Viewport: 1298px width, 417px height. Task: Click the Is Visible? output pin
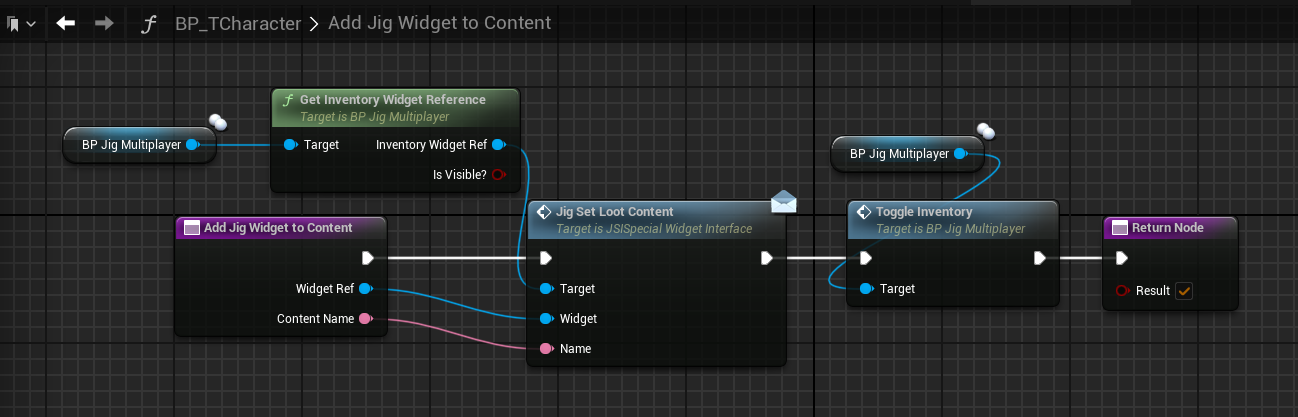click(x=499, y=175)
